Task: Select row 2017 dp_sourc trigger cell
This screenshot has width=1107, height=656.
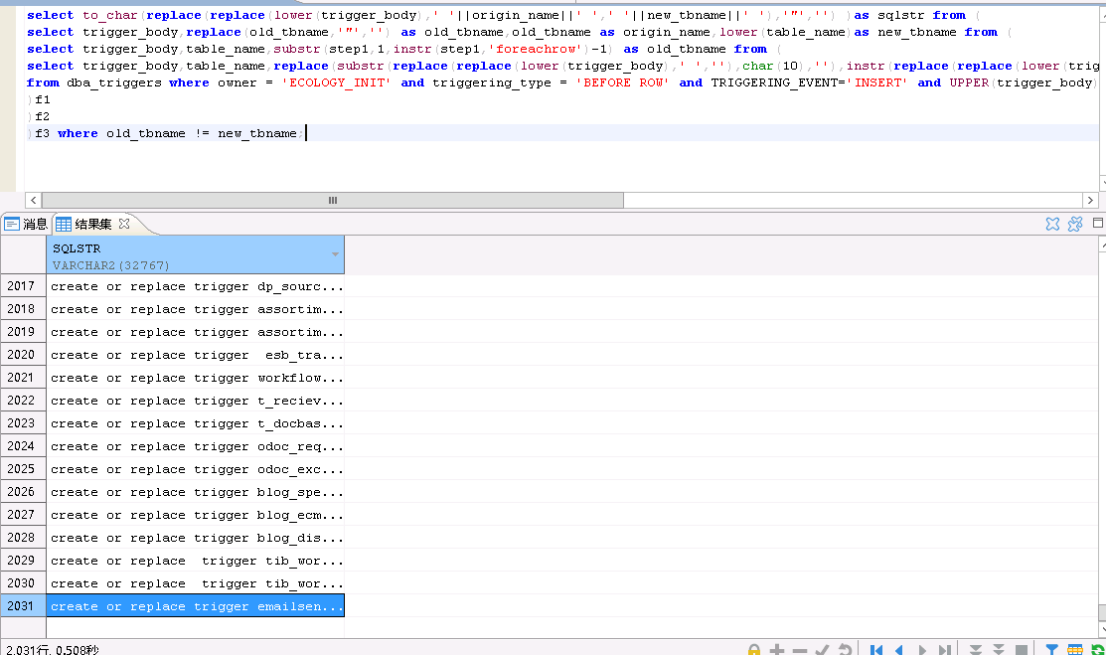Action: (196, 287)
